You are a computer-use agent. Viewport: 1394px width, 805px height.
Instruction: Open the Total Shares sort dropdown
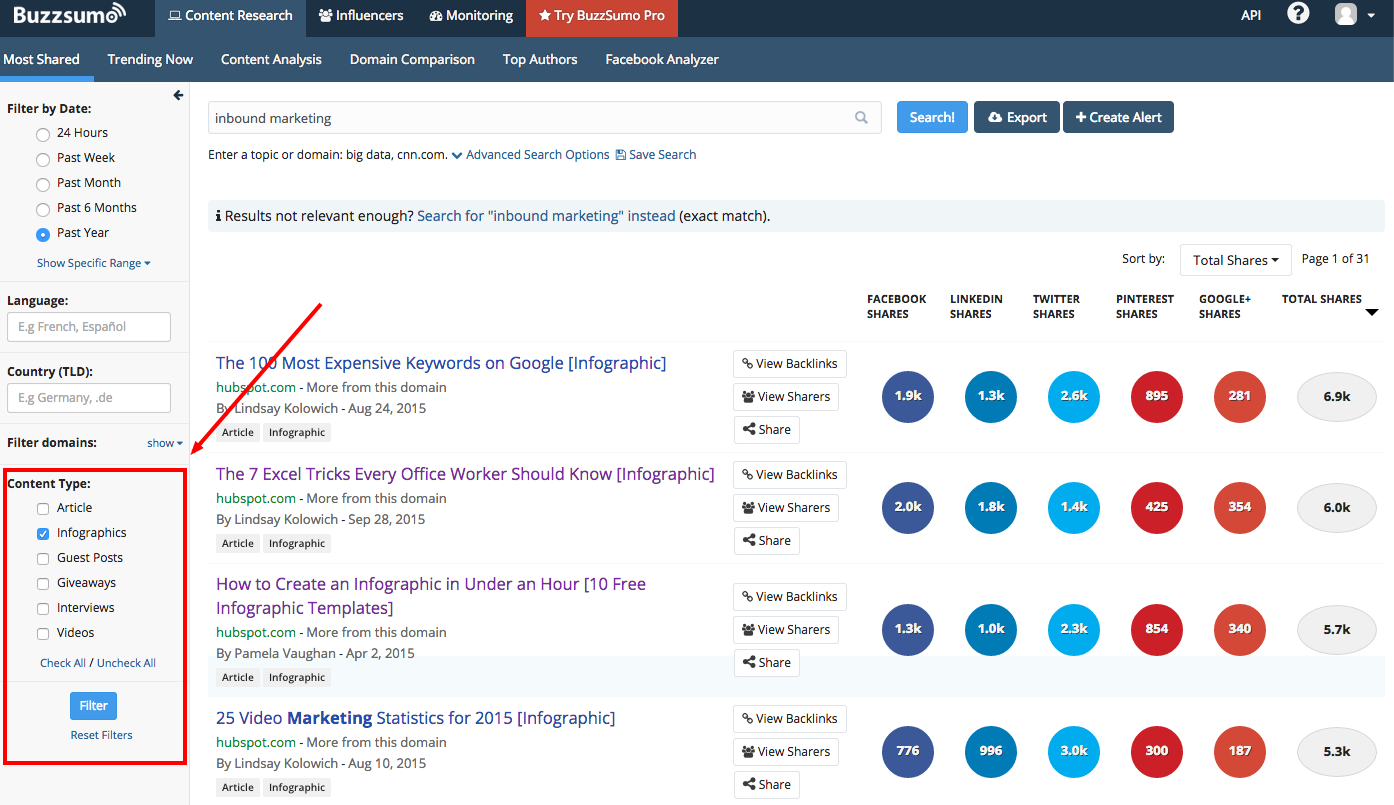pos(1235,260)
